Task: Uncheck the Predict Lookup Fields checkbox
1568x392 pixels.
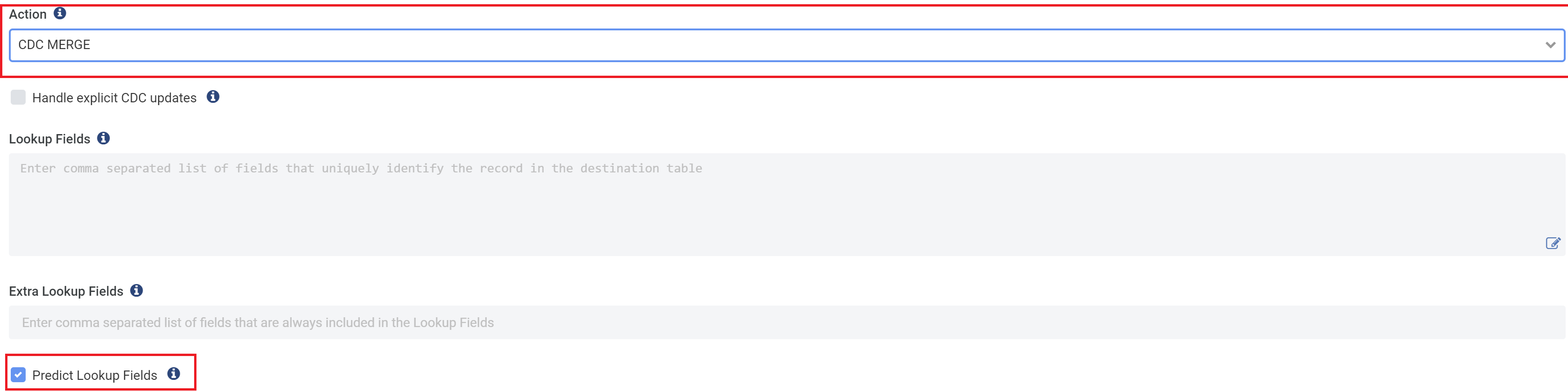Action: click(x=18, y=374)
